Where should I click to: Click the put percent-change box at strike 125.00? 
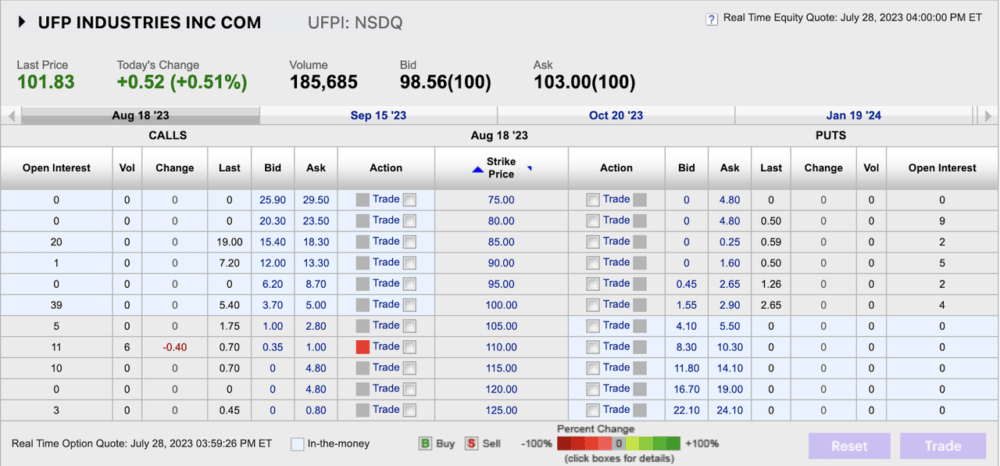click(640, 411)
